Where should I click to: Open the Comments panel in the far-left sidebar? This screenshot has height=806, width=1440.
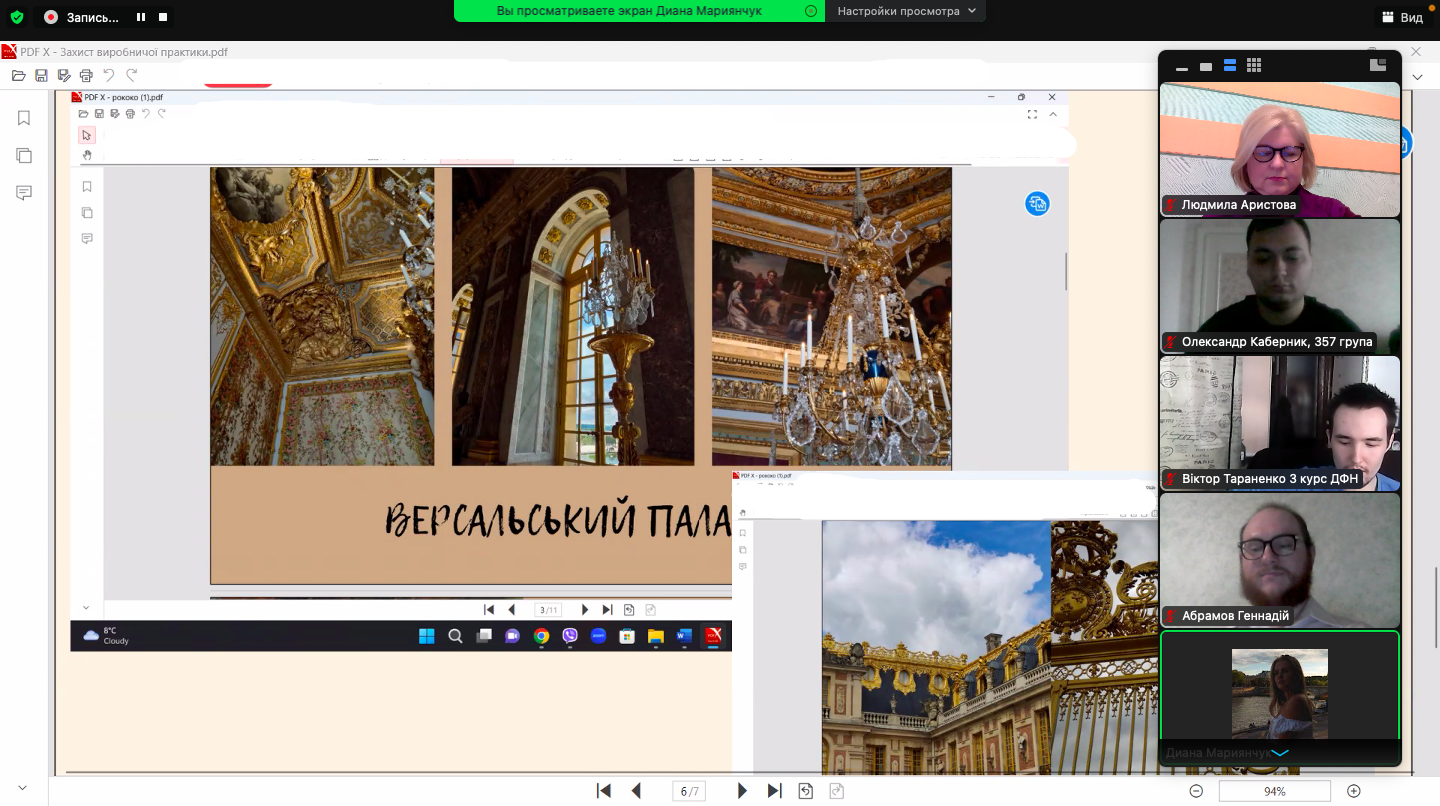tap(24, 193)
